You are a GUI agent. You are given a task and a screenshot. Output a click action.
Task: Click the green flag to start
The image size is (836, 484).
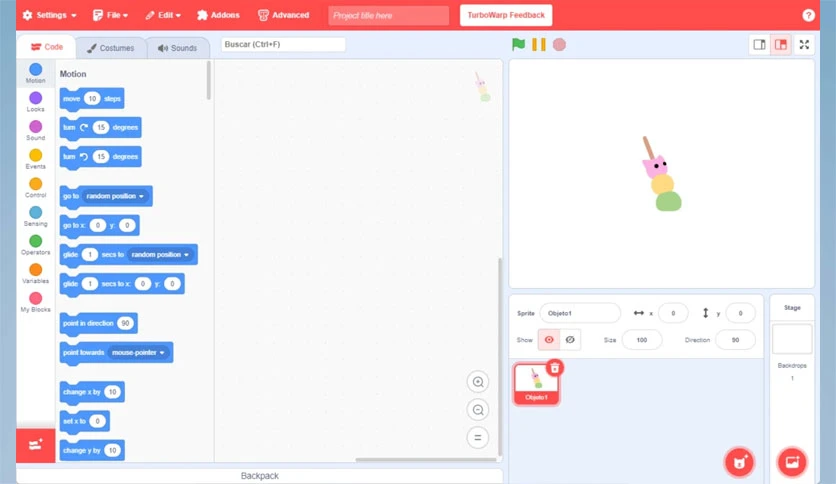518,44
